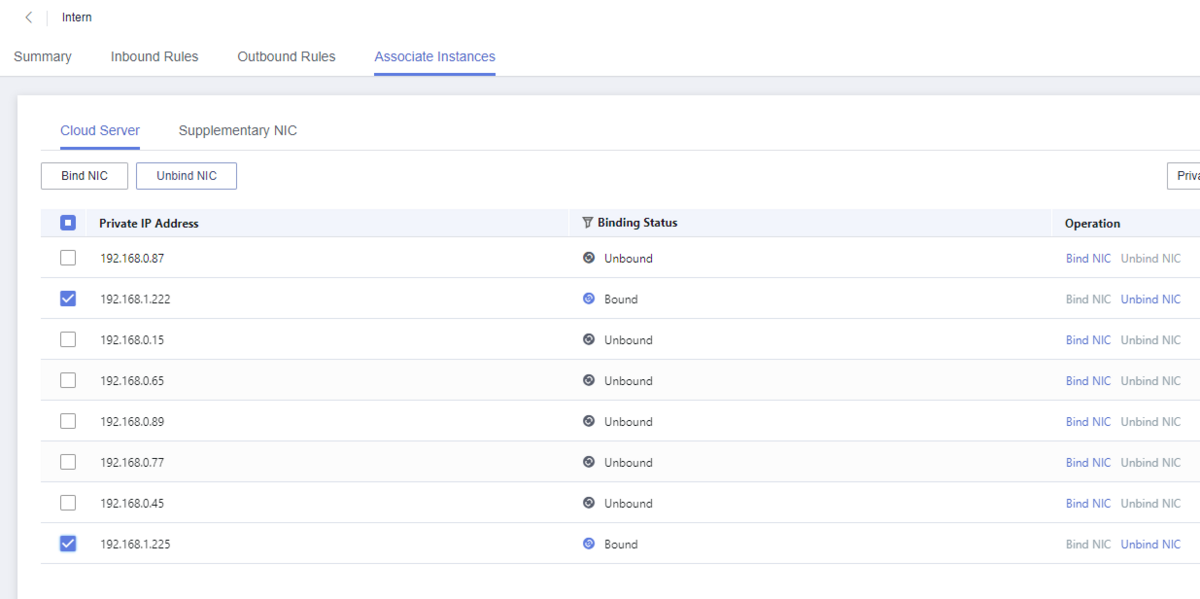The width and height of the screenshot is (1200, 599).
Task: Click Unbound status icon for 192.168.0.89
Action: (589, 422)
